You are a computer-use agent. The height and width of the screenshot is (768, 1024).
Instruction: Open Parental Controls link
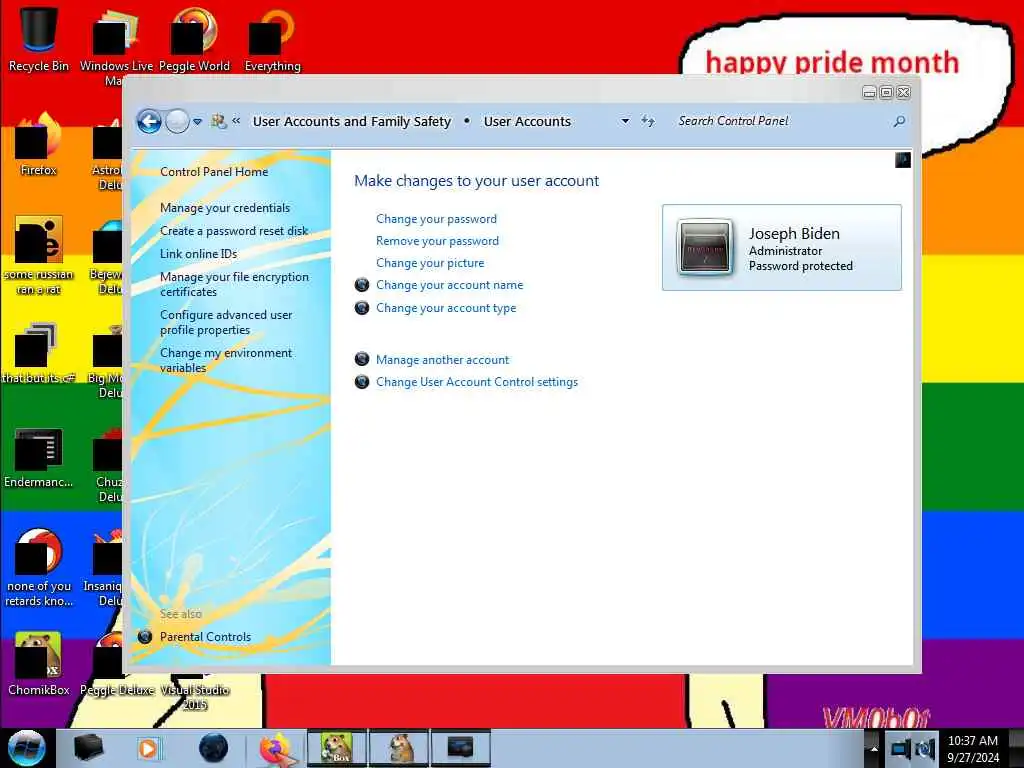click(x=205, y=637)
